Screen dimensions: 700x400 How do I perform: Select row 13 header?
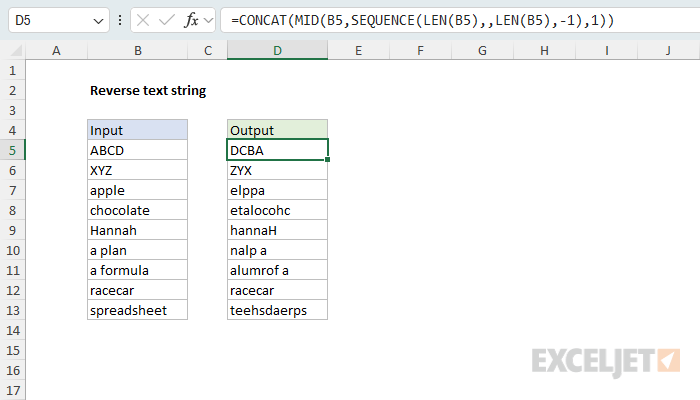pos(12,310)
